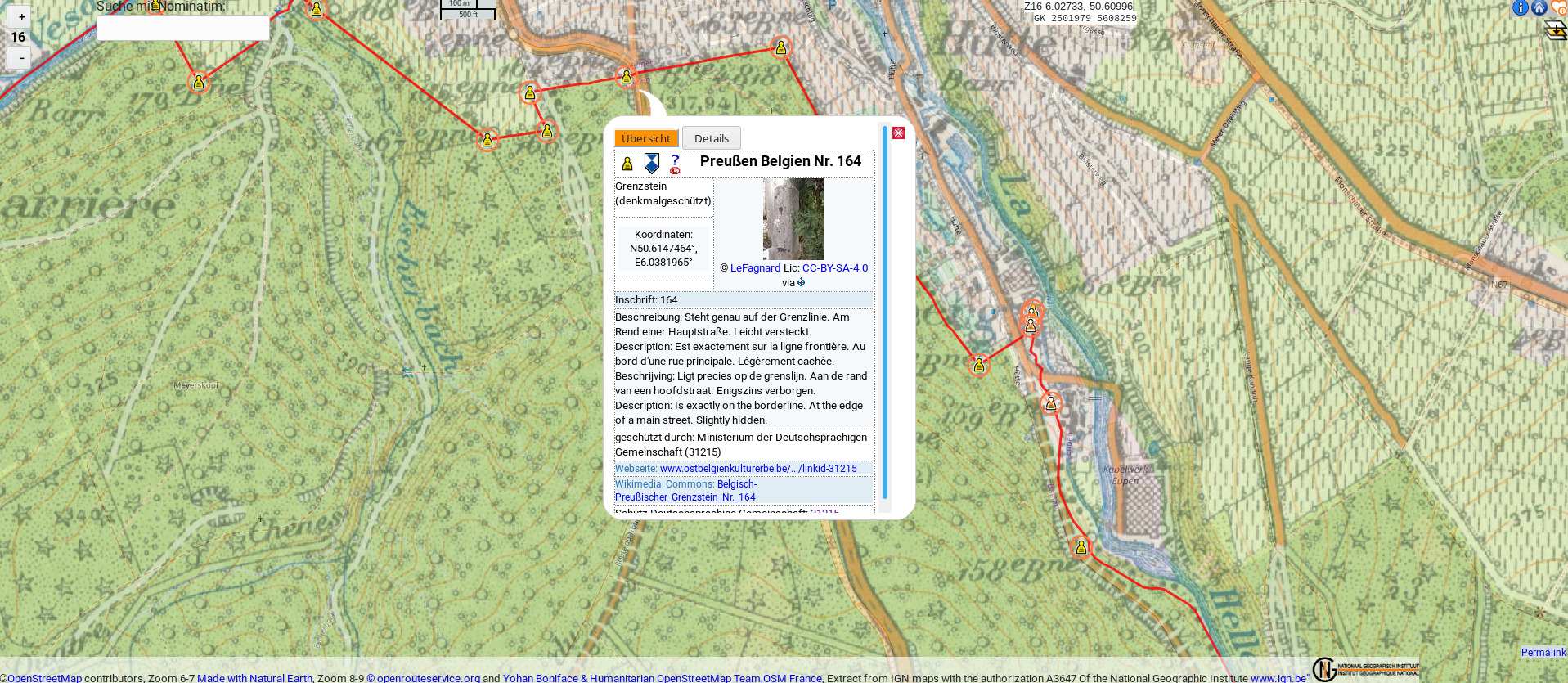Select the Übersicht tab
The height and width of the screenshot is (683, 1568).
point(645,138)
